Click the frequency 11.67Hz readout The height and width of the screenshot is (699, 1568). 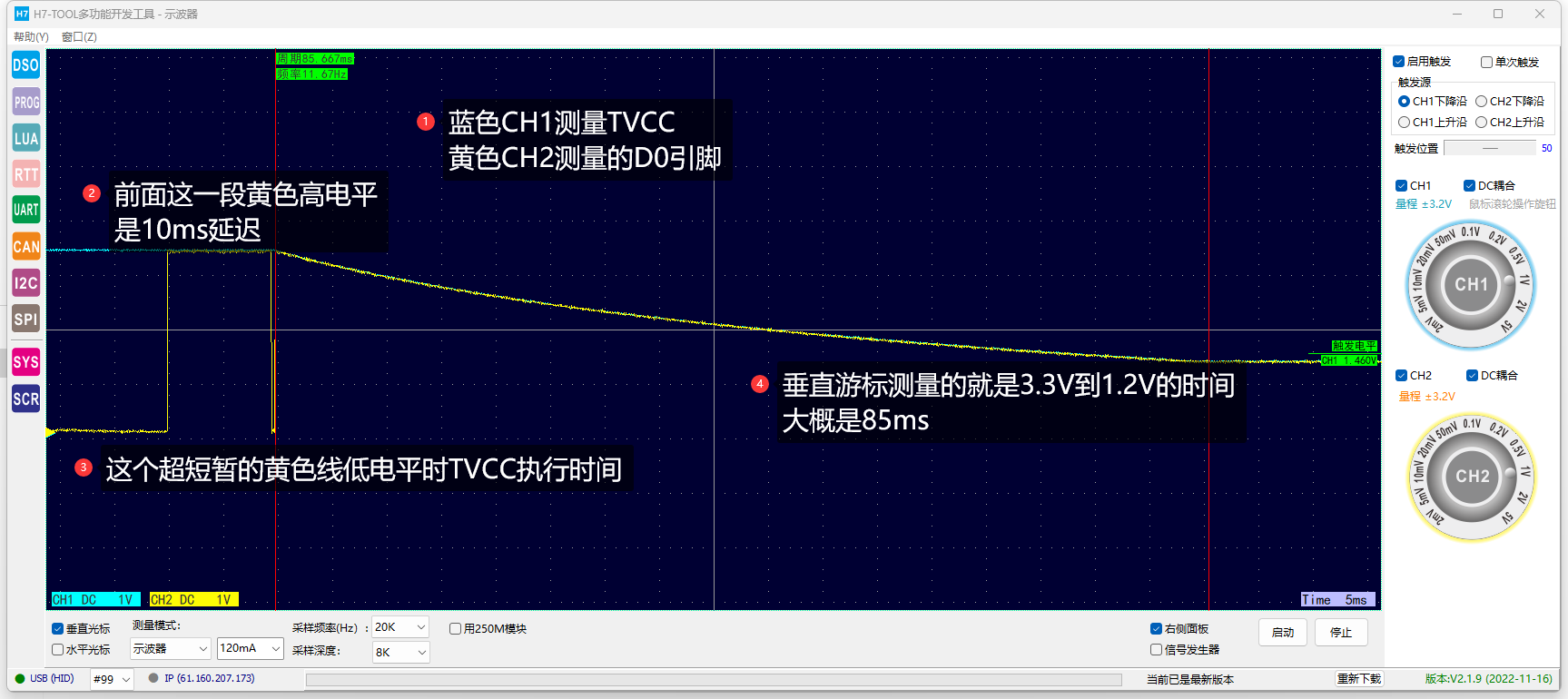[x=312, y=74]
